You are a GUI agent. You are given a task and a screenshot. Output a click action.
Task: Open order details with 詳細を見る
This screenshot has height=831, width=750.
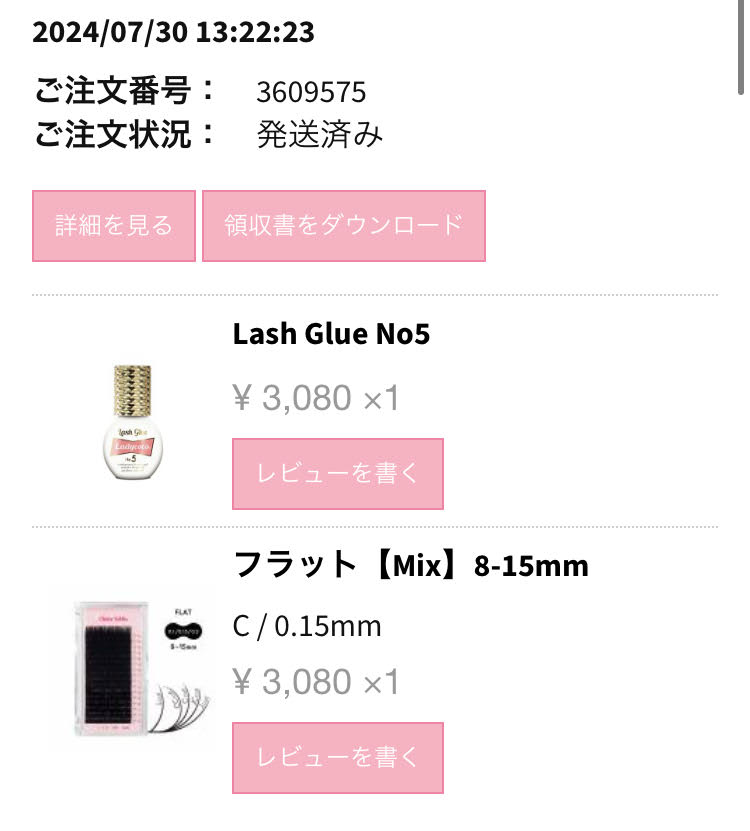click(113, 226)
